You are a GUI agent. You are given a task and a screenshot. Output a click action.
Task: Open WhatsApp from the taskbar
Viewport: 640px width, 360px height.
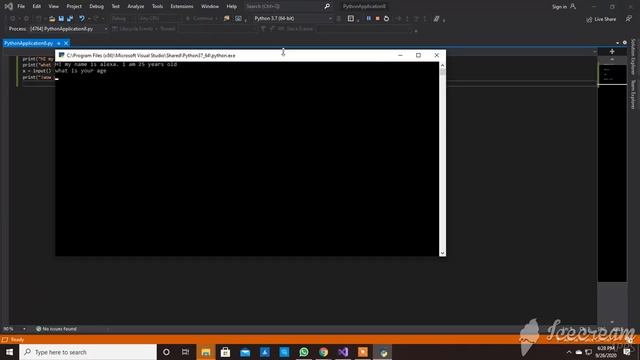click(x=304, y=352)
